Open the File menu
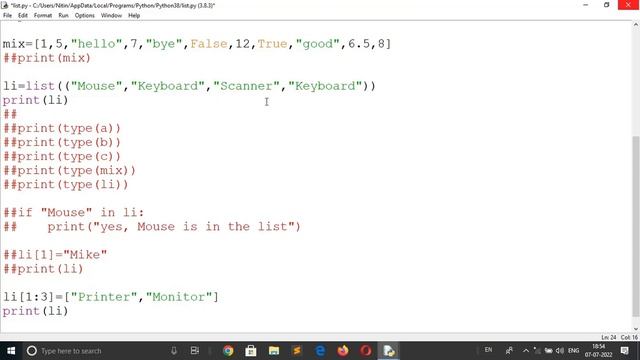Screen dimensions: 640x360 pyautogui.click(x=7, y=16)
